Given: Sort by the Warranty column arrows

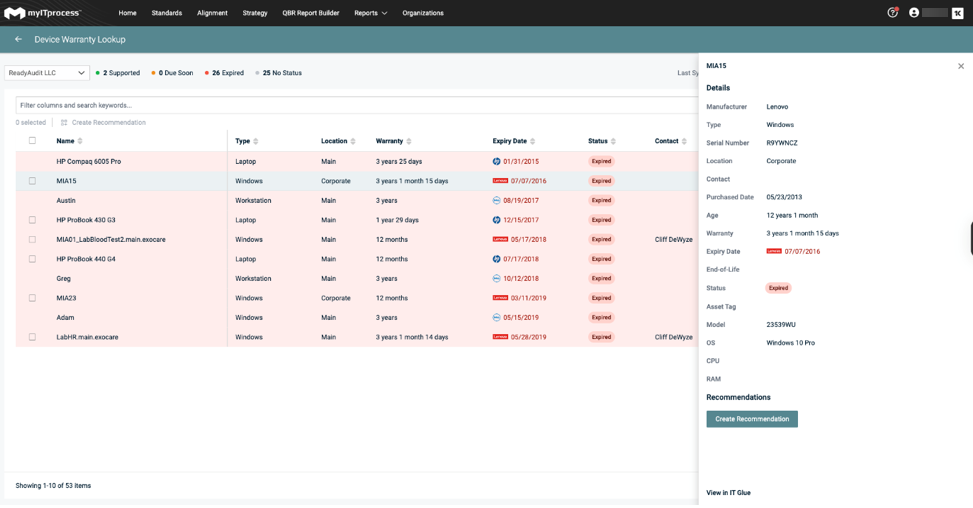Looking at the screenshot, I should point(409,141).
